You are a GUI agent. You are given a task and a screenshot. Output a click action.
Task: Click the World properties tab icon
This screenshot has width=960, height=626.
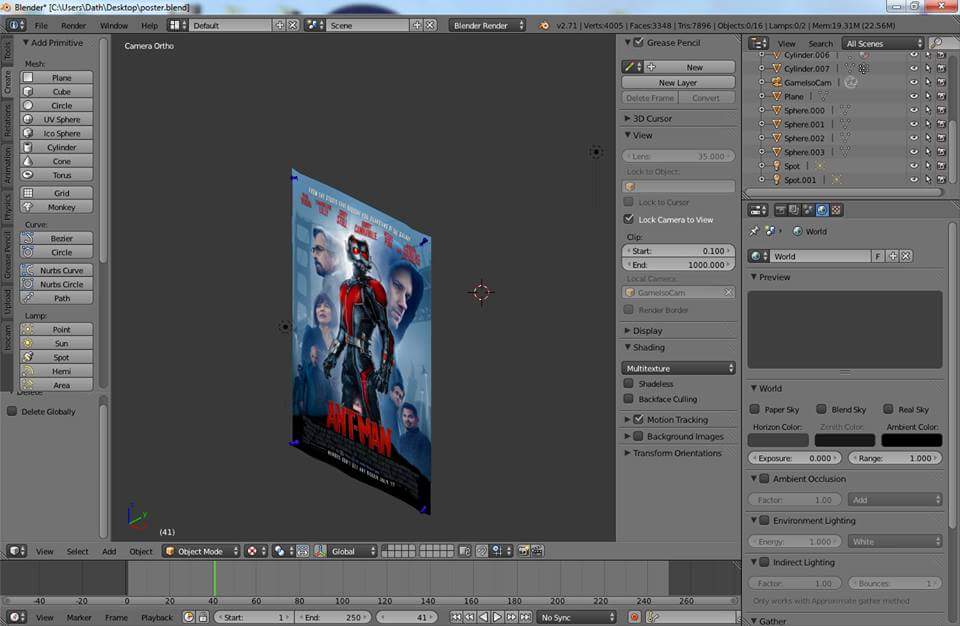click(x=822, y=210)
